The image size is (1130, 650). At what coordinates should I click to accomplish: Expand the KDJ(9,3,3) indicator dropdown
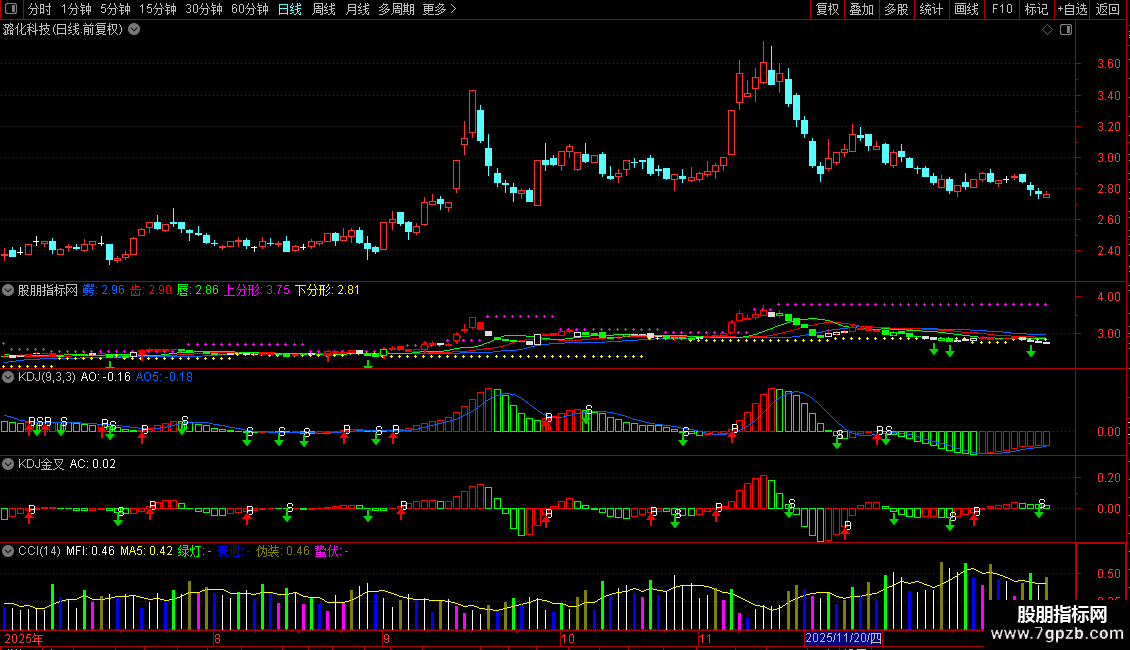click(8, 377)
